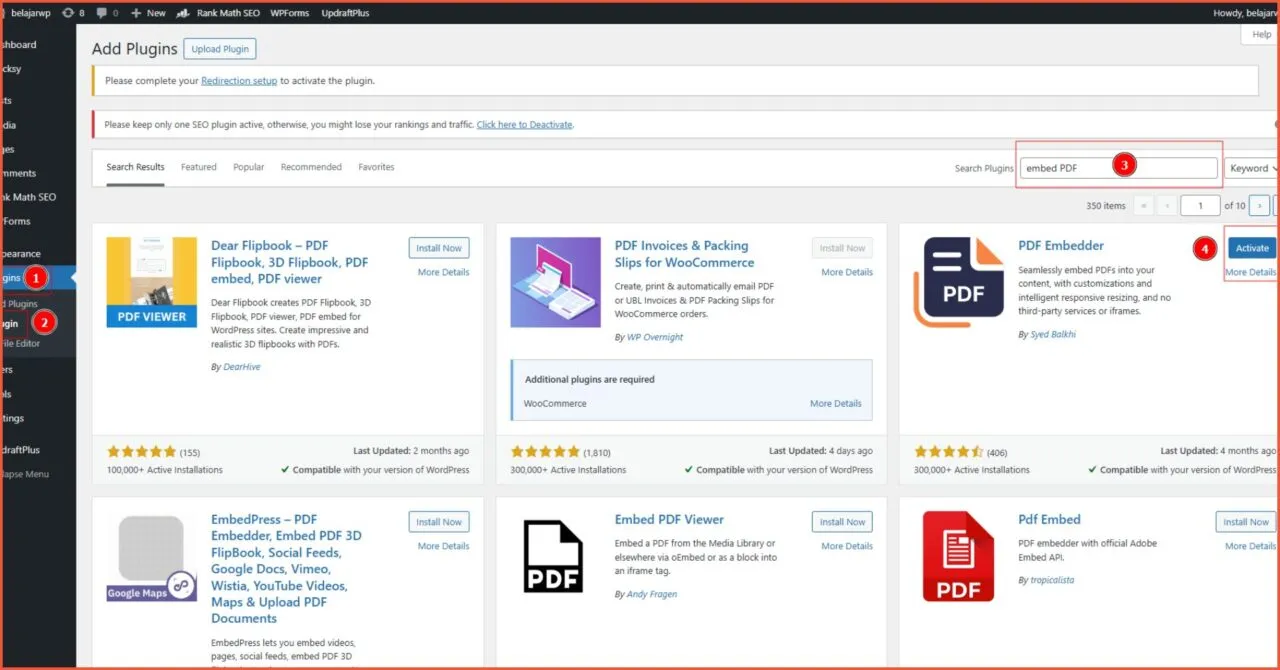Image resolution: width=1280 pixels, height=670 pixels.
Task: Select the Embed PDF Viewer black PDF icon
Action: (553, 557)
